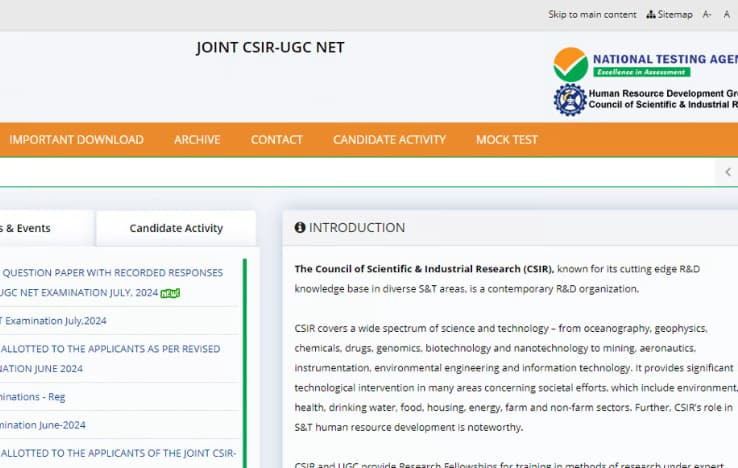Click the CSIR gear emblem logo

coord(570,99)
